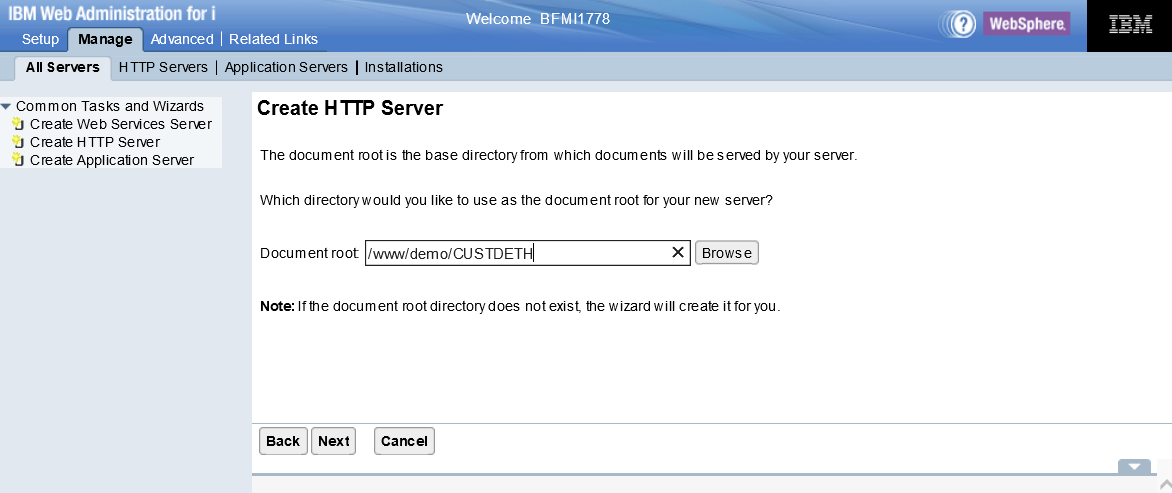Expand the bottom panel down-arrow tab
1172x493 pixels.
tap(1135, 467)
